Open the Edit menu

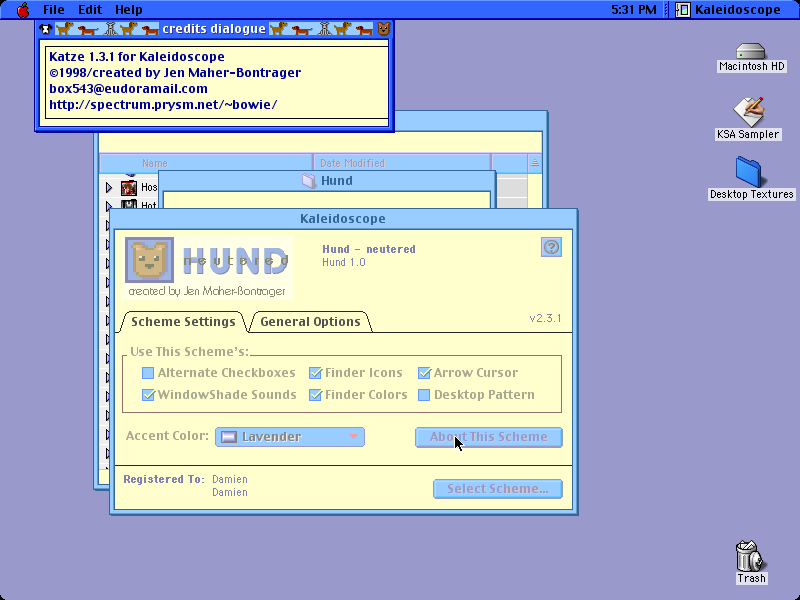(90, 10)
